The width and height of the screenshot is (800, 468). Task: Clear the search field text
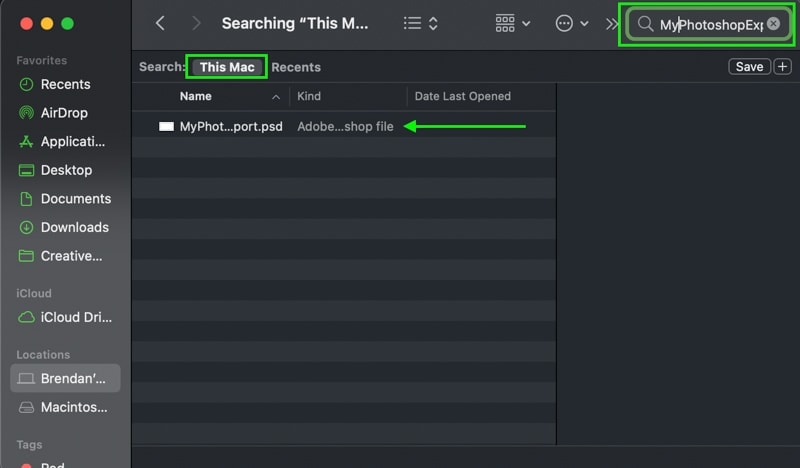pyautogui.click(x=773, y=23)
